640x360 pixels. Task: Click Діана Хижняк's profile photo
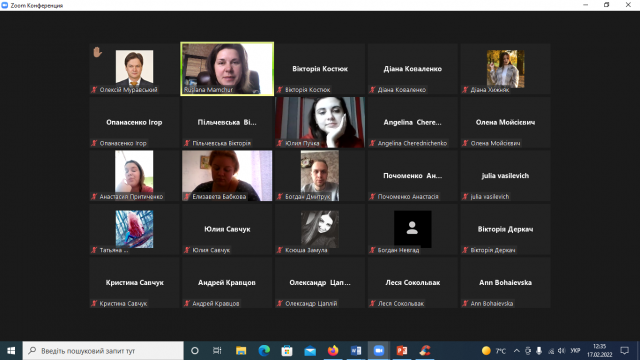click(x=505, y=69)
